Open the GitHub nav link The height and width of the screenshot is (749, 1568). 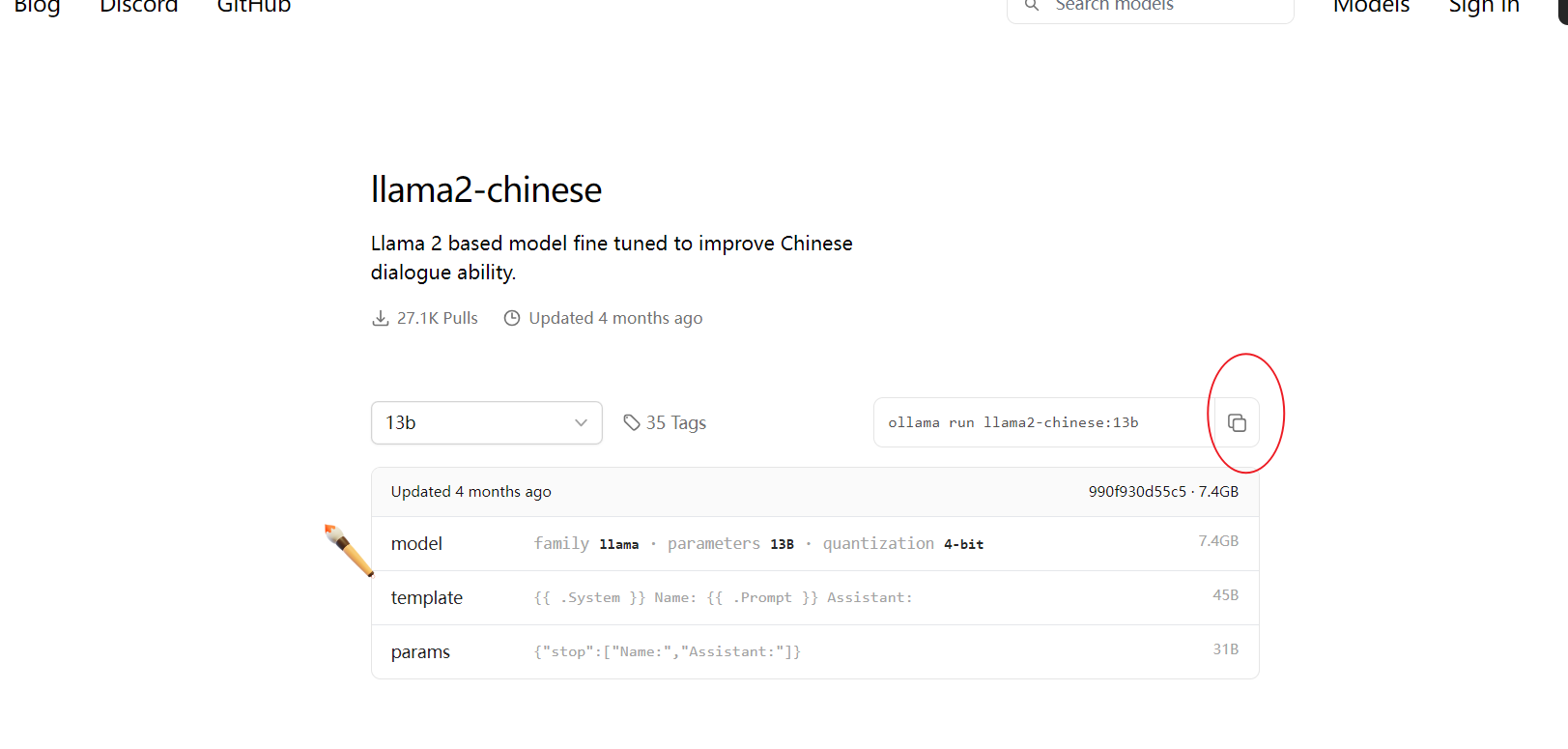point(254,6)
